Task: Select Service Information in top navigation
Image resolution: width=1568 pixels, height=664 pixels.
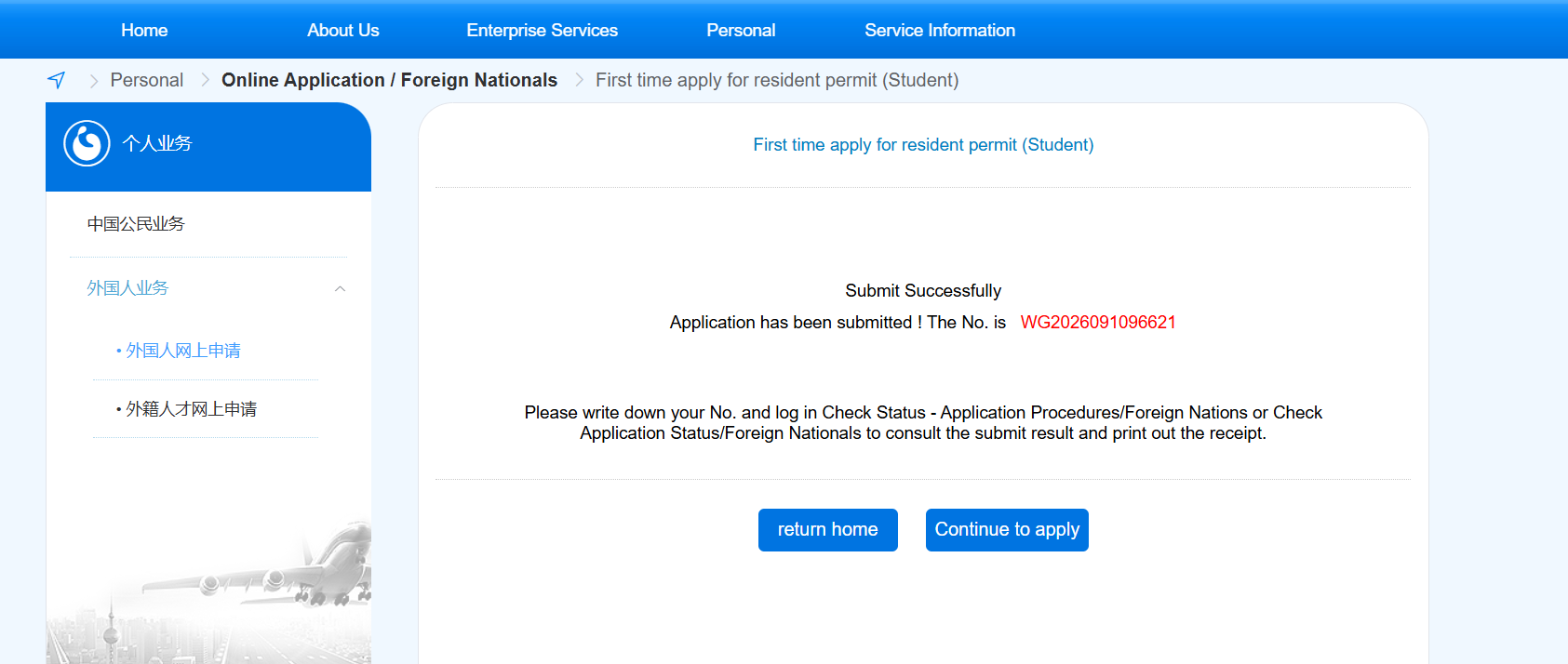Action: tap(940, 30)
